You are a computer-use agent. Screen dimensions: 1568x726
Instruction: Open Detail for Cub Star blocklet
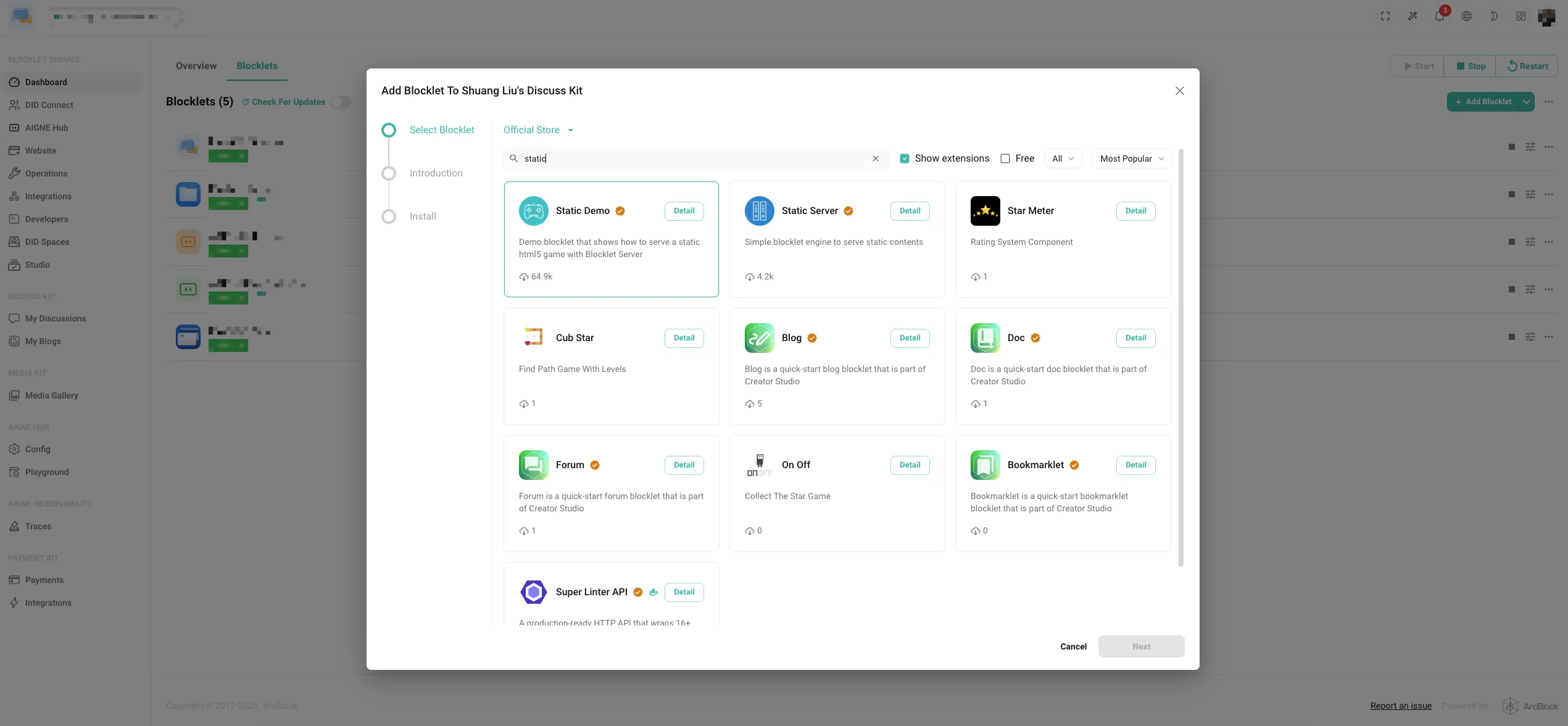point(684,338)
